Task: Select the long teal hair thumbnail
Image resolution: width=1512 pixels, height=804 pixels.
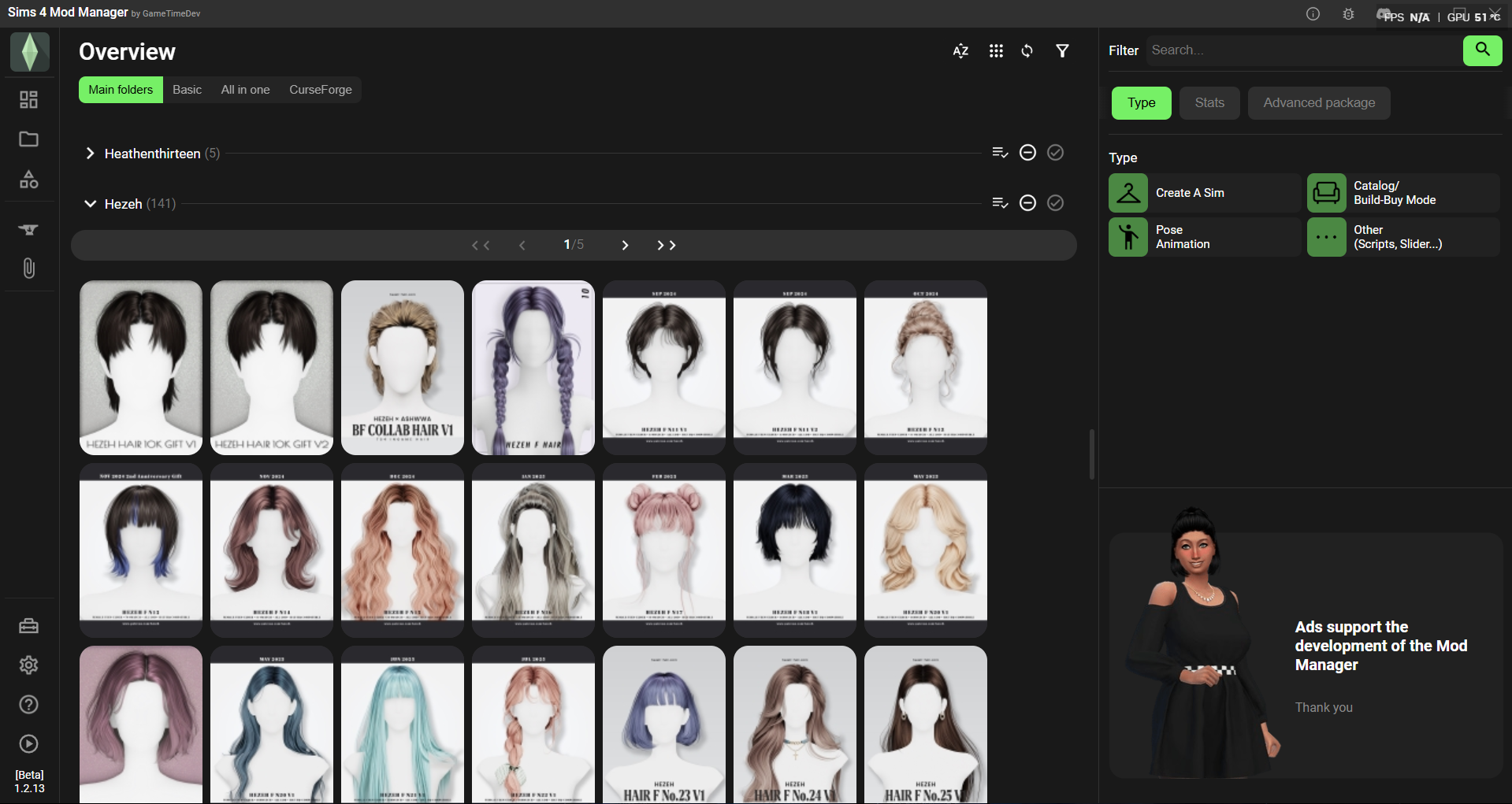Action: click(403, 724)
